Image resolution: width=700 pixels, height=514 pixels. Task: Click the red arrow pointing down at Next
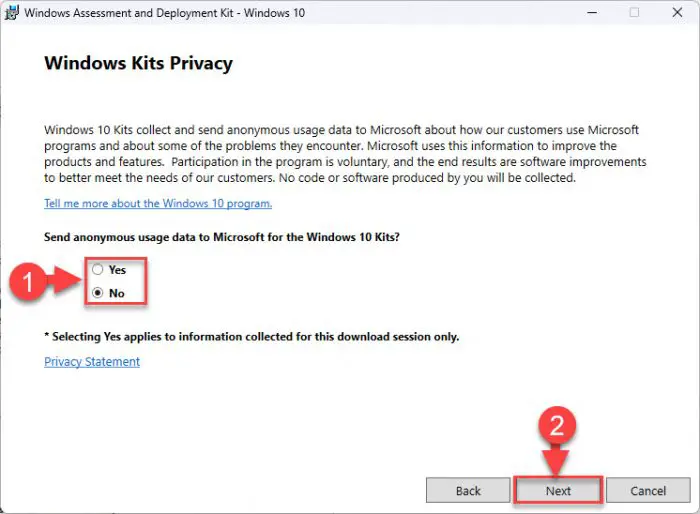click(x=556, y=460)
